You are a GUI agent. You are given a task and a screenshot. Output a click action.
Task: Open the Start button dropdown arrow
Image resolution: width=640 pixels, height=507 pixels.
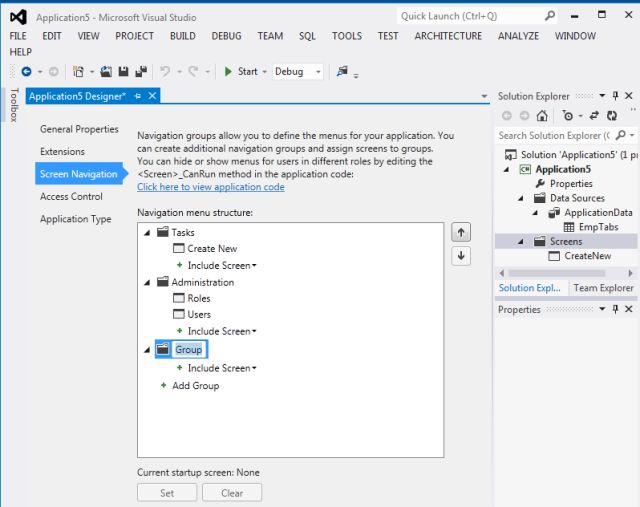[x=264, y=72]
